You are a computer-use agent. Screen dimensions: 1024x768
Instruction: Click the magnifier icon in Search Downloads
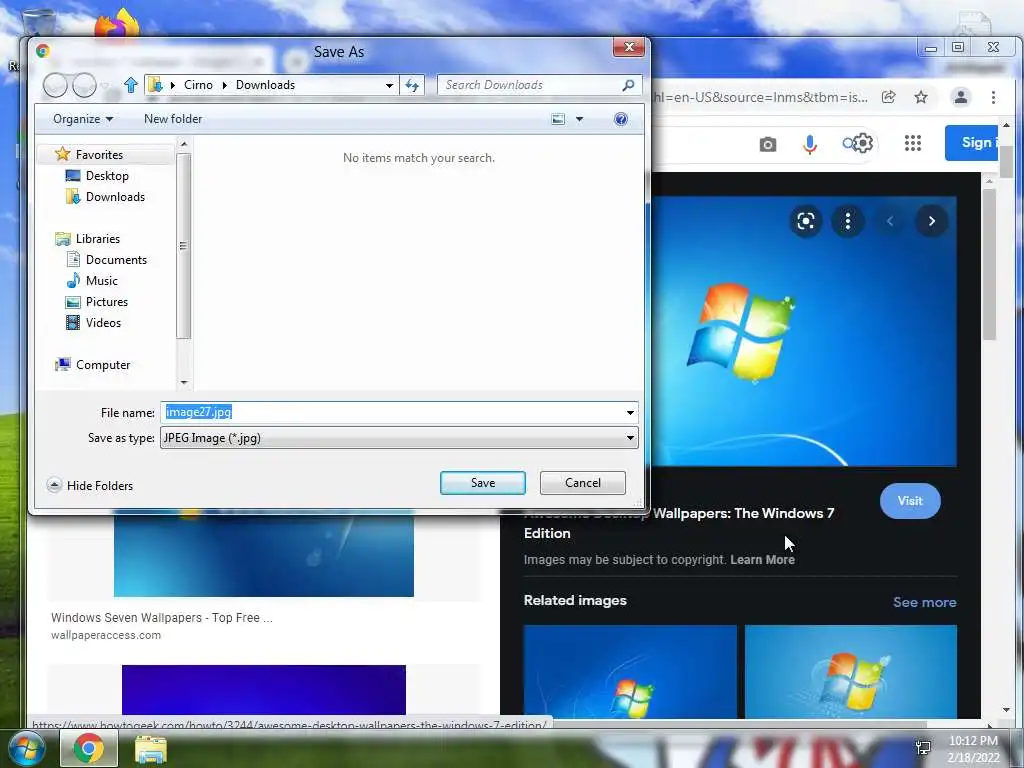coord(628,85)
